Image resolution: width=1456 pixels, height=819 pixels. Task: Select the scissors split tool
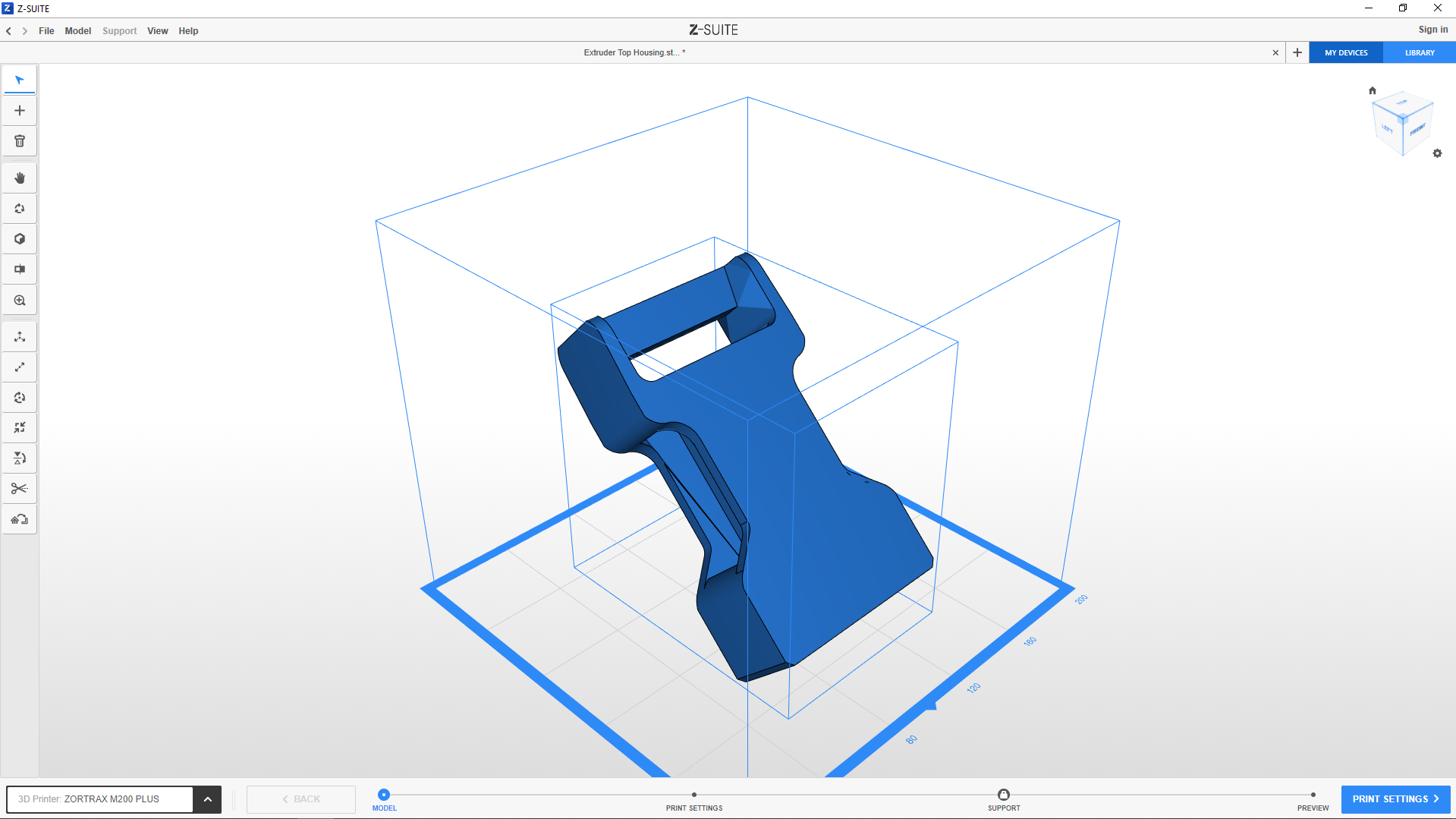click(20, 489)
